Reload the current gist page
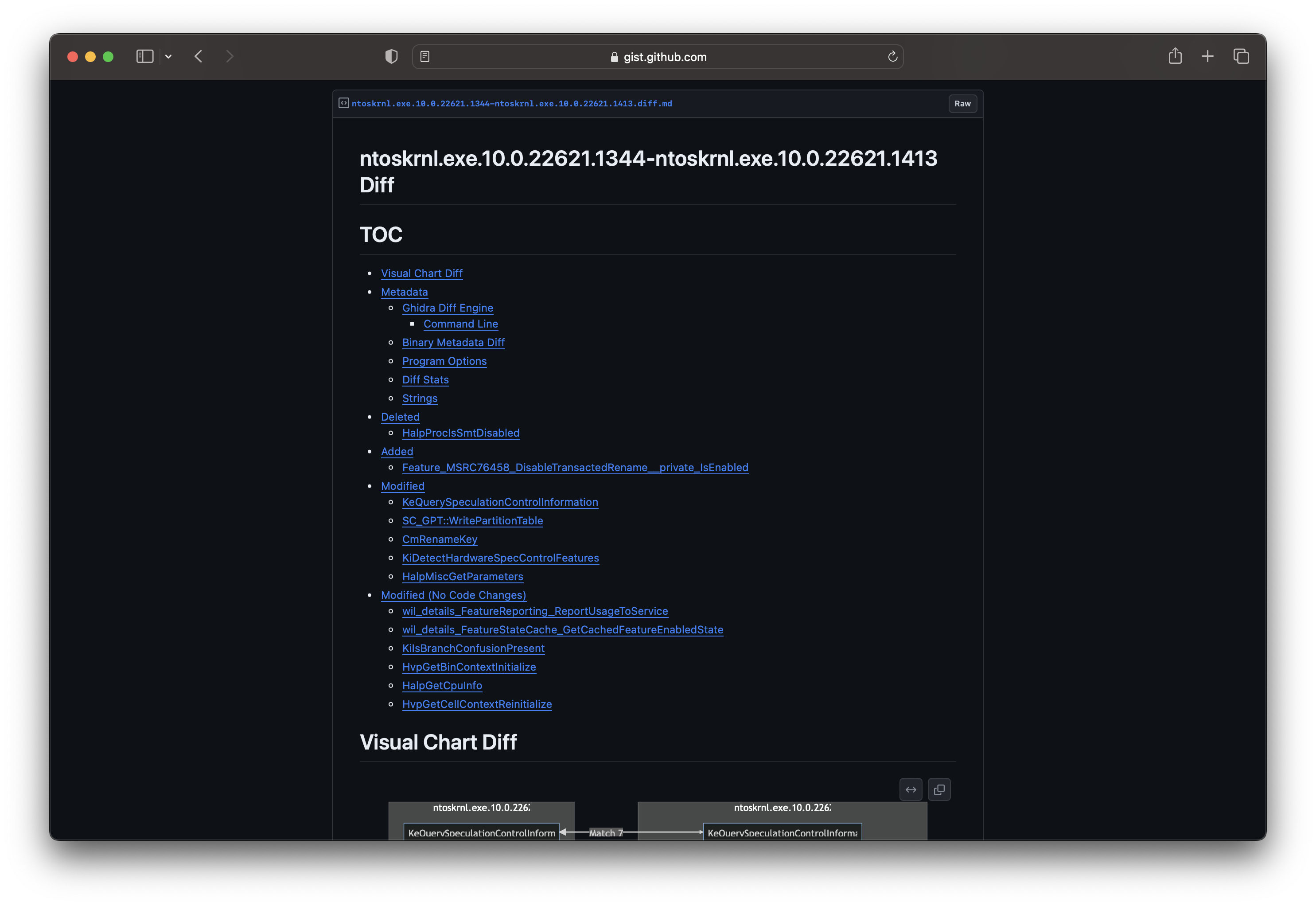 [x=892, y=56]
